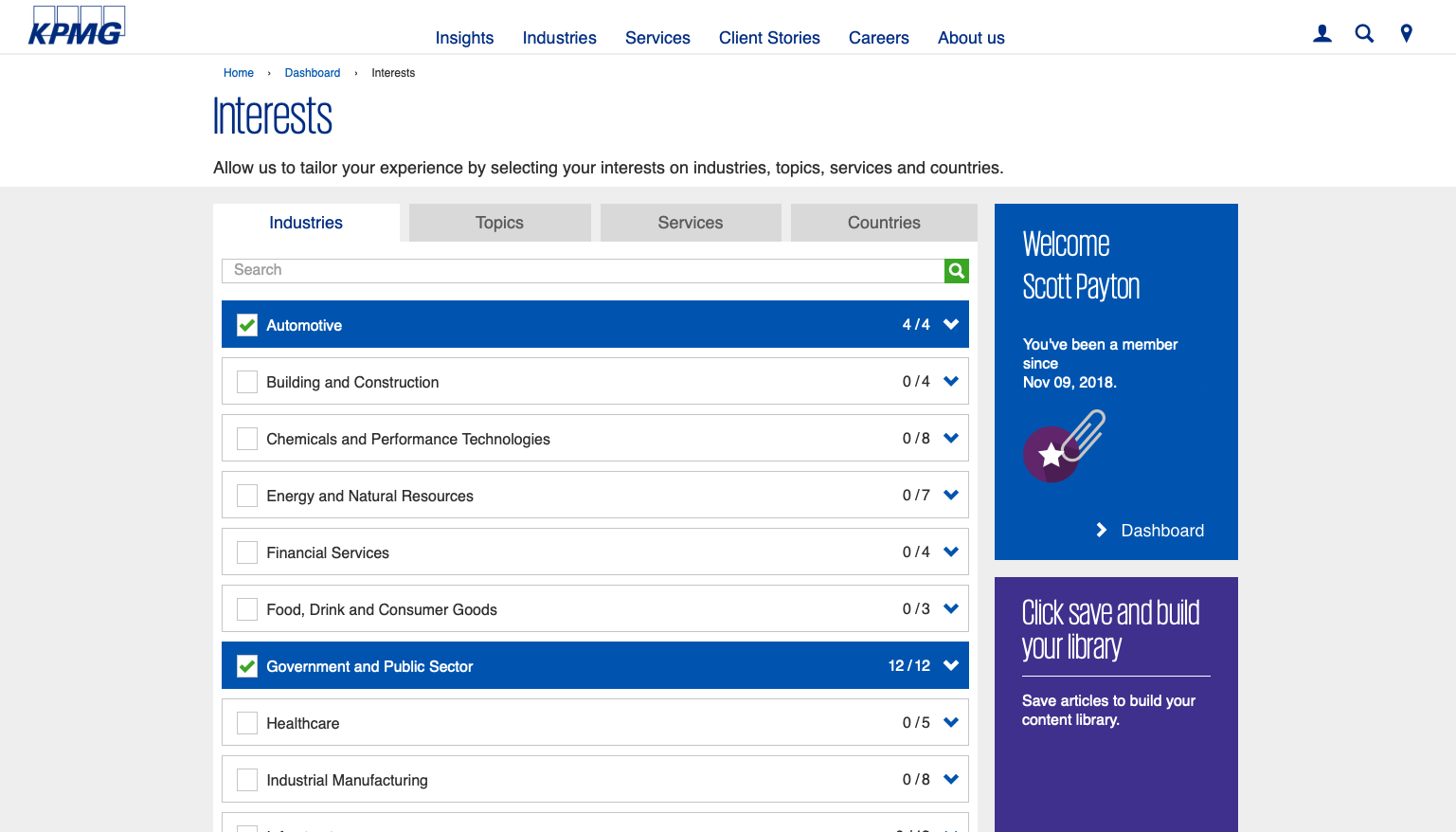Check the Building and Construction checkbox
The height and width of the screenshot is (832, 1456).
[247, 382]
